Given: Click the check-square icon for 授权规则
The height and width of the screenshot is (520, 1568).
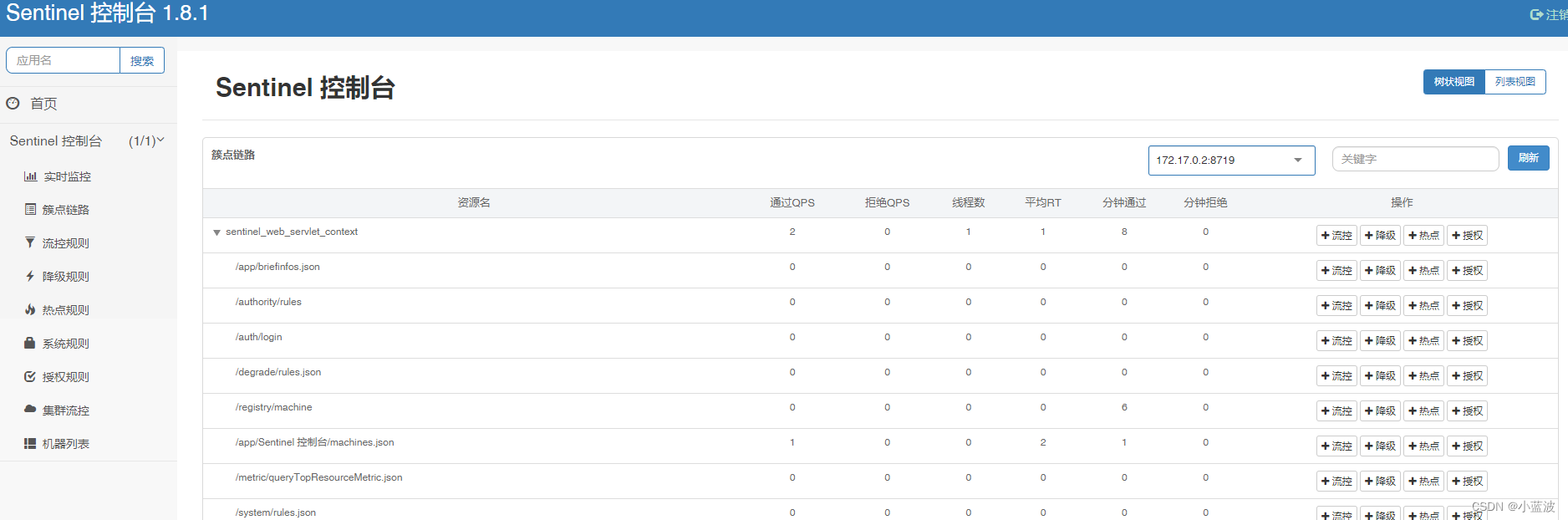Looking at the screenshot, I should click(x=30, y=376).
